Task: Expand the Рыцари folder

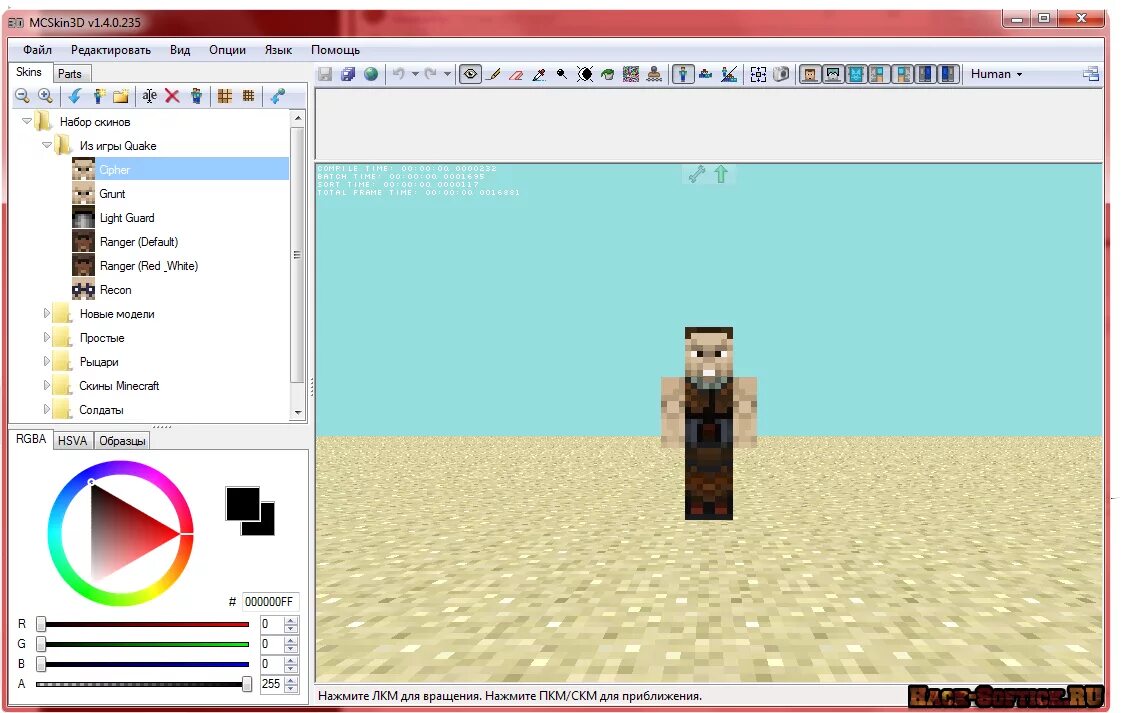Action: pos(46,361)
